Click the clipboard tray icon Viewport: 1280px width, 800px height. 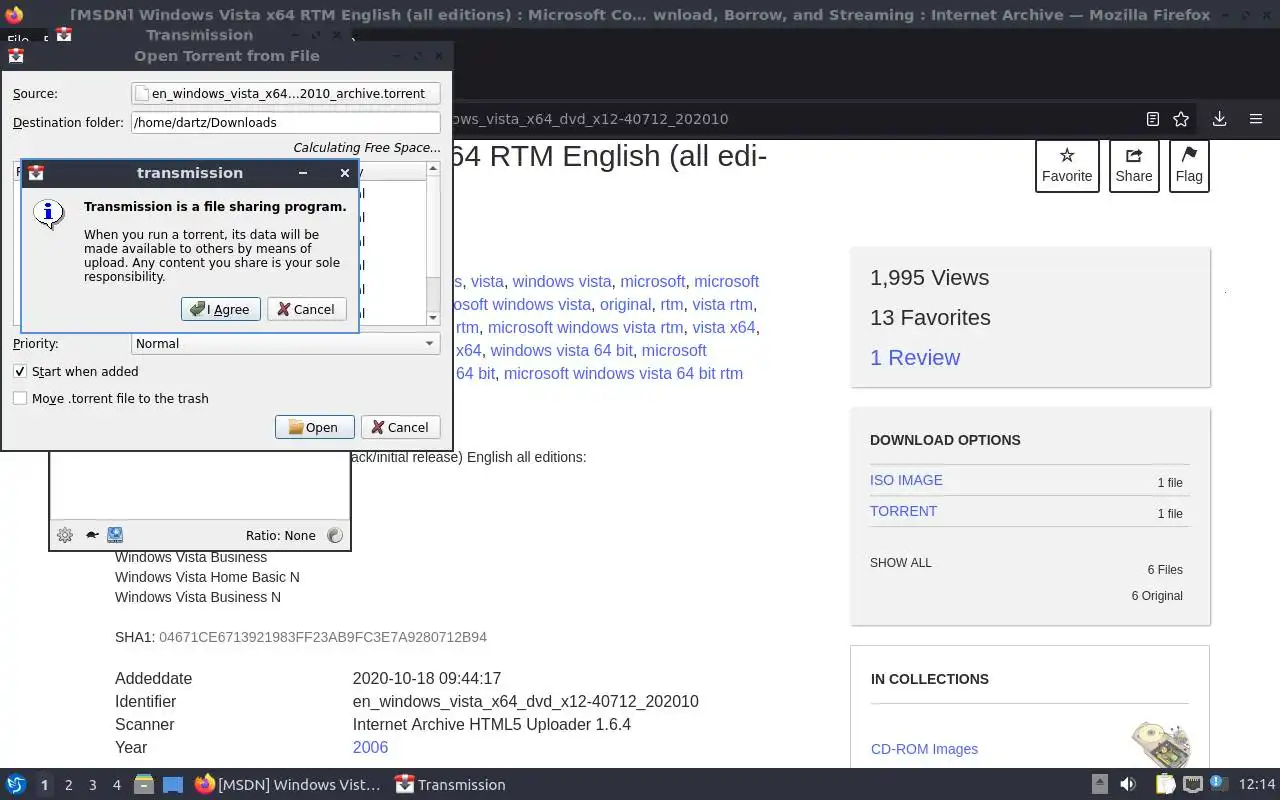1165,785
